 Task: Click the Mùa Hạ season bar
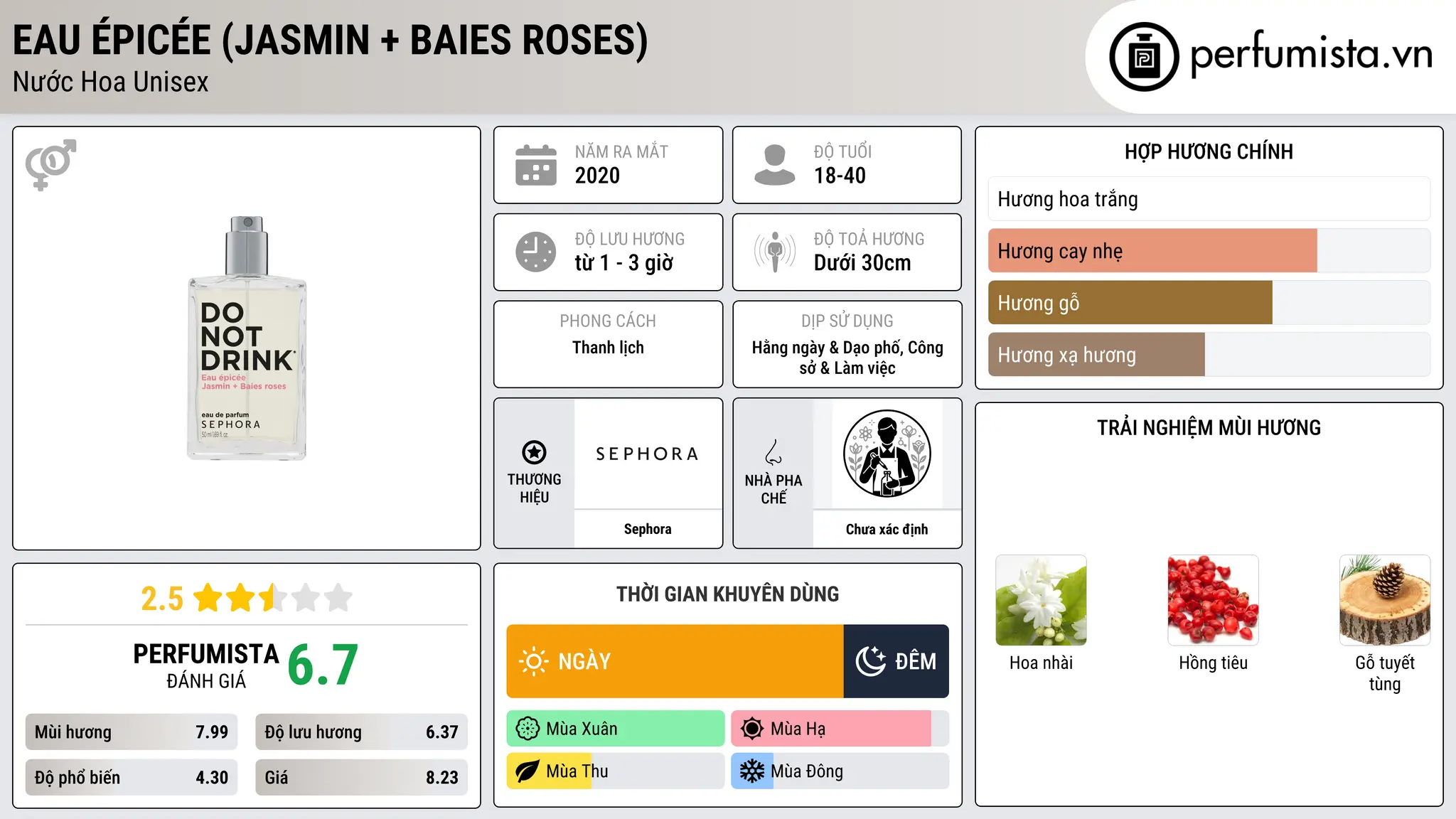(840, 729)
